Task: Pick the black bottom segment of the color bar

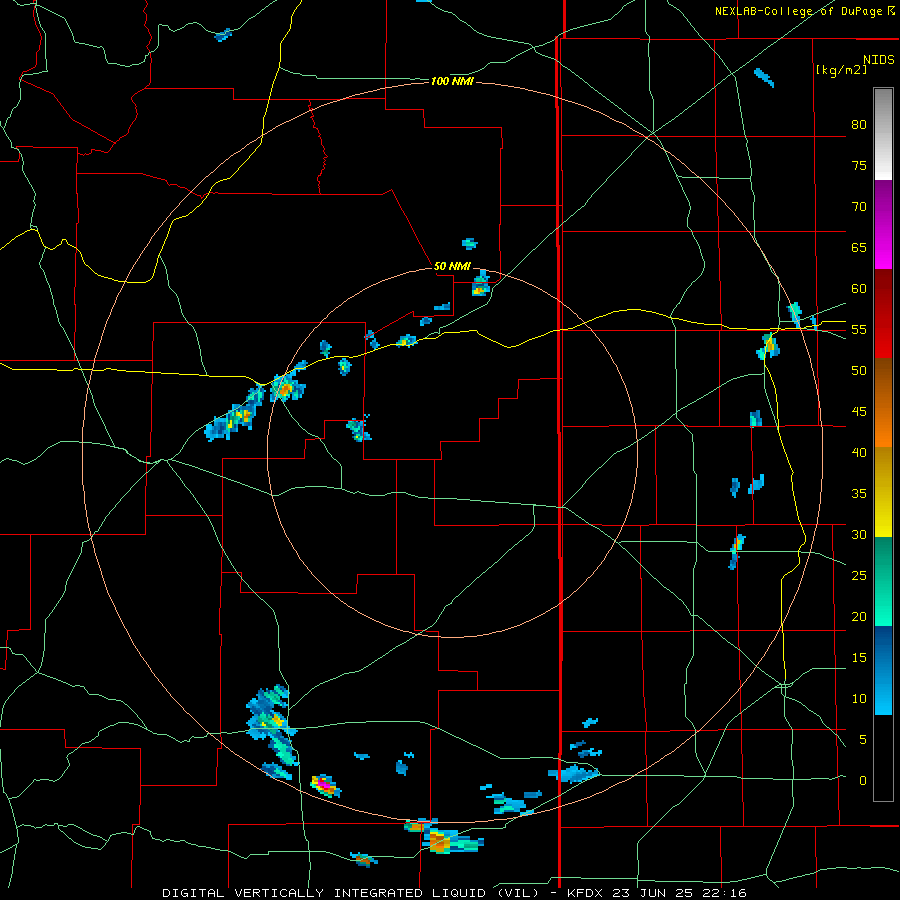Action: pyautogui.click(x=883, y=758)
